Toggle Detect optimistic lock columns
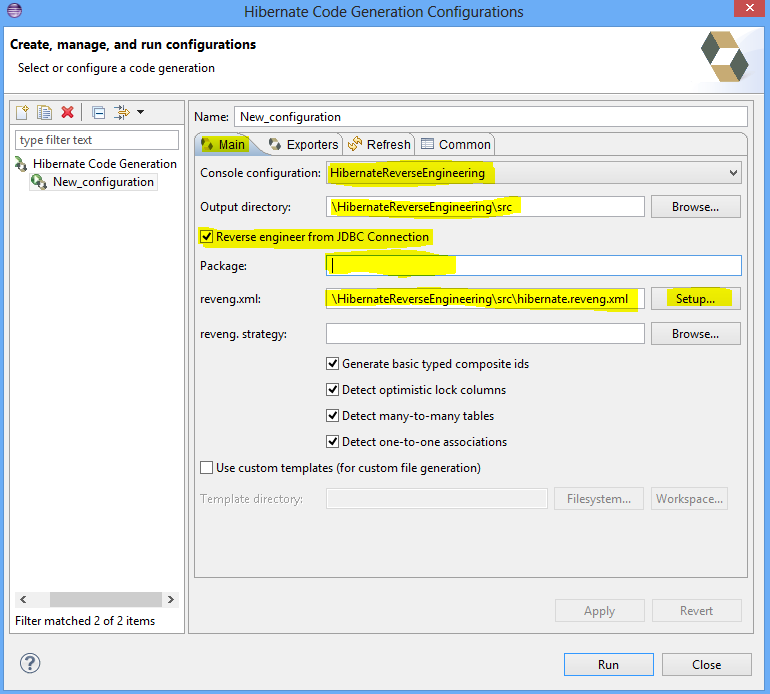The height and width of the screenshot is (694, 770). (x=332, y=389)
